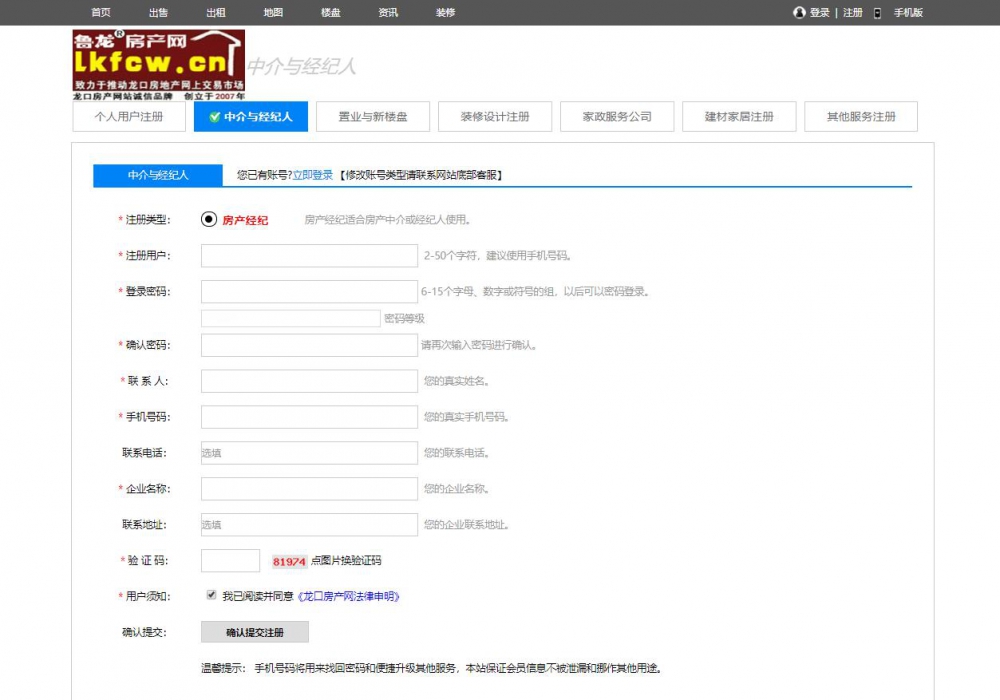Focus the 确认密码 field
The width and height of the screenshot is (1000, 700).
[x=309, y=345]
